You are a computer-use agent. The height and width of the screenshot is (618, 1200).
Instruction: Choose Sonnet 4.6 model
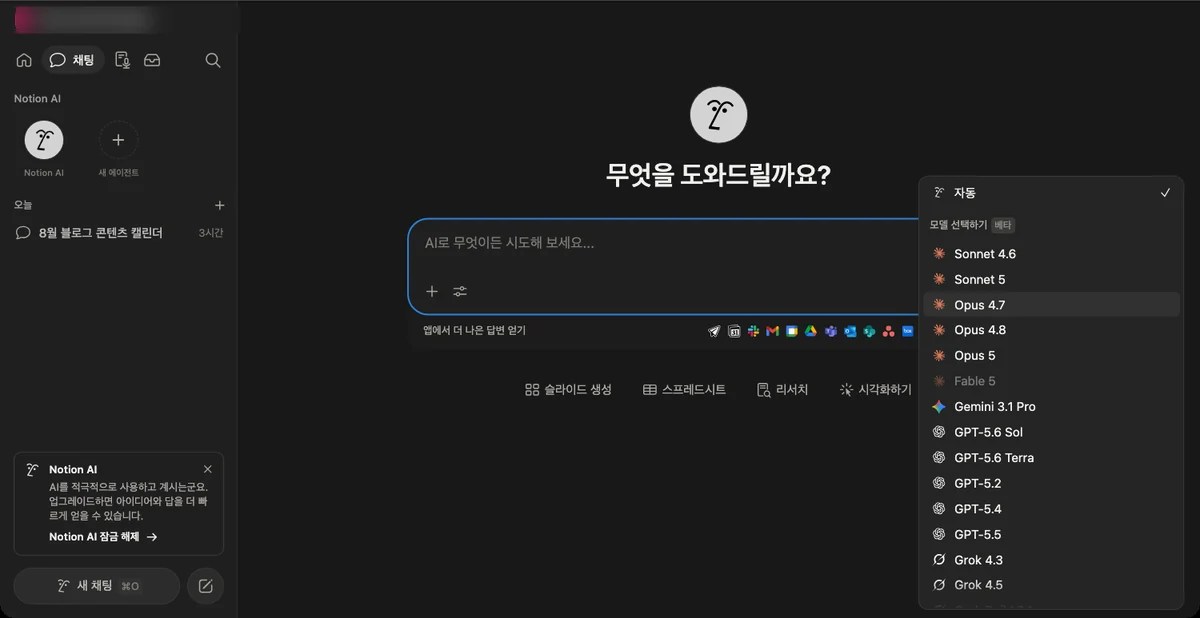click(x=1051, y=254)
